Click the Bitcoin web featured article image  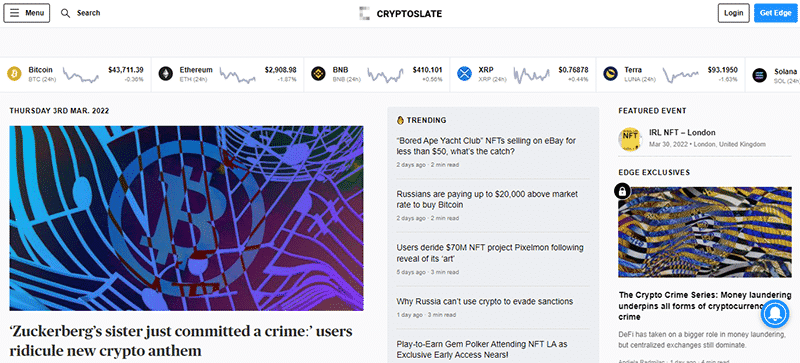[x=186, y=218]
